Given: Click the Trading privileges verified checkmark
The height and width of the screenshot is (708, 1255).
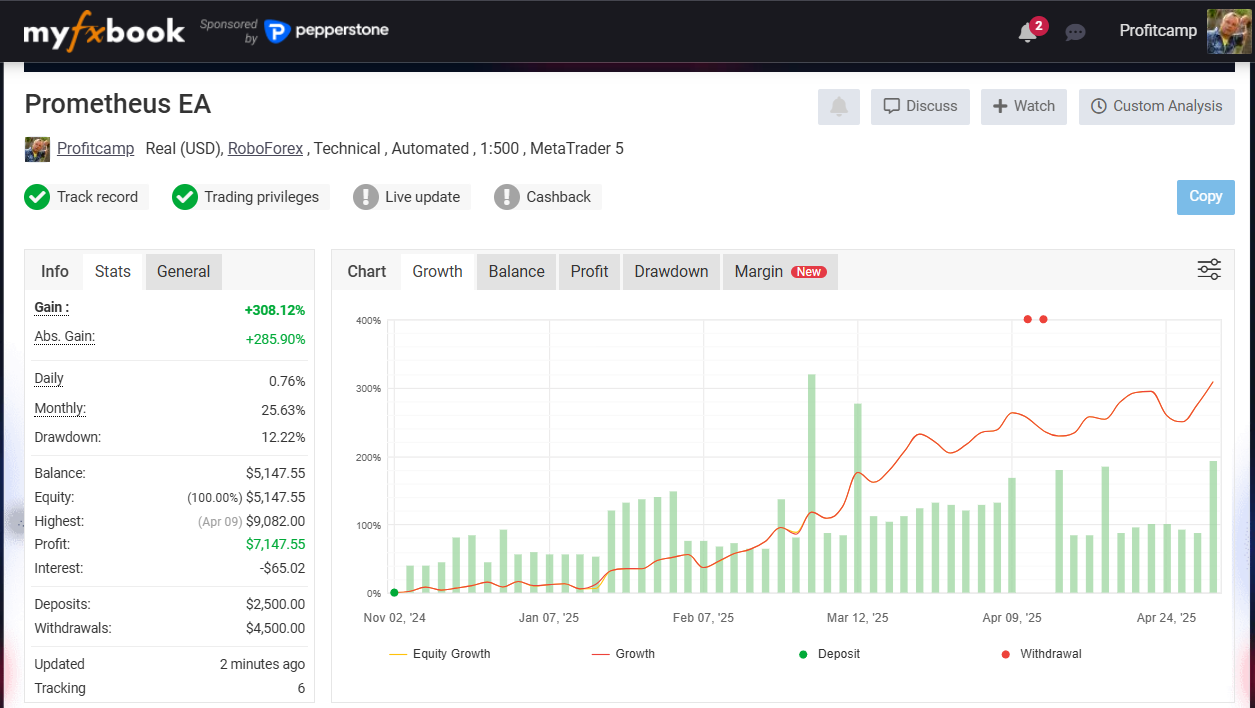Looking at the screenshot, I should coord(185,197).
